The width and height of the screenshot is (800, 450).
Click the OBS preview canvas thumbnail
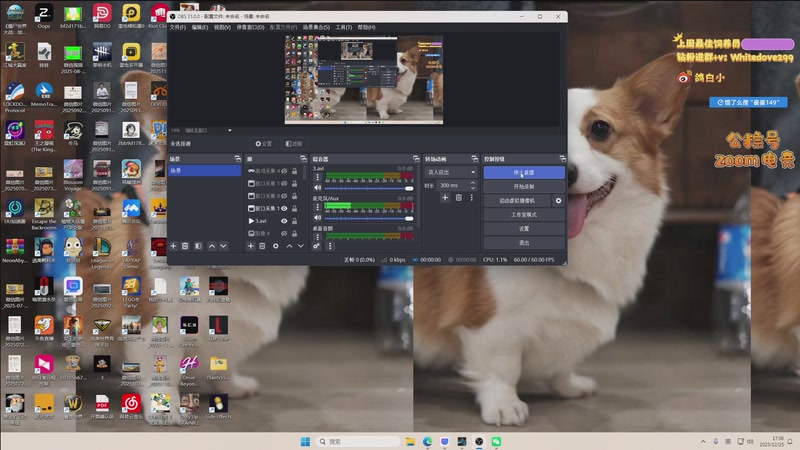click(x=364, y=80)
